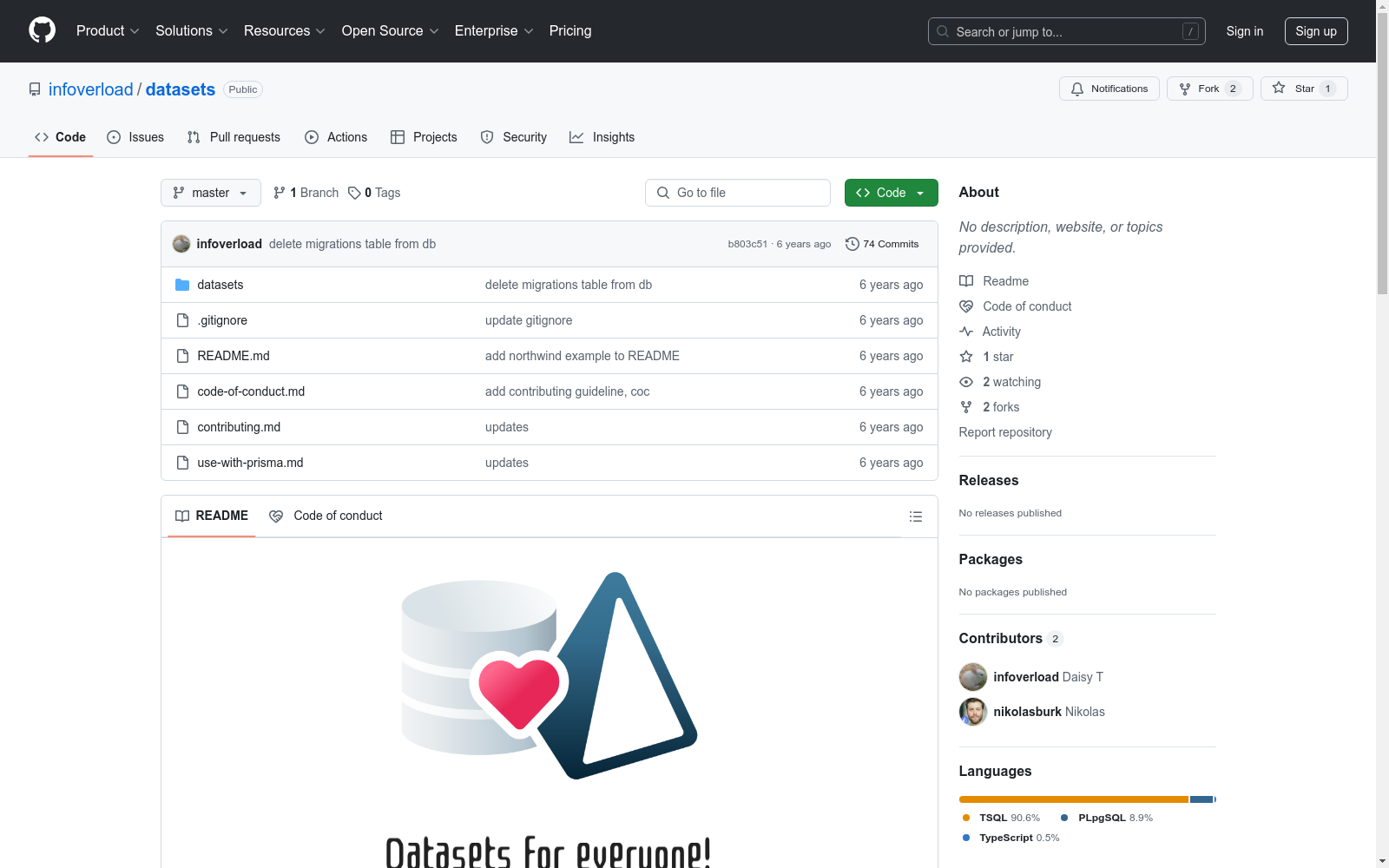Open the datasets repository name link
Image resolution: width=1389 pixels, height=868 pixels.
click(181, 89)
